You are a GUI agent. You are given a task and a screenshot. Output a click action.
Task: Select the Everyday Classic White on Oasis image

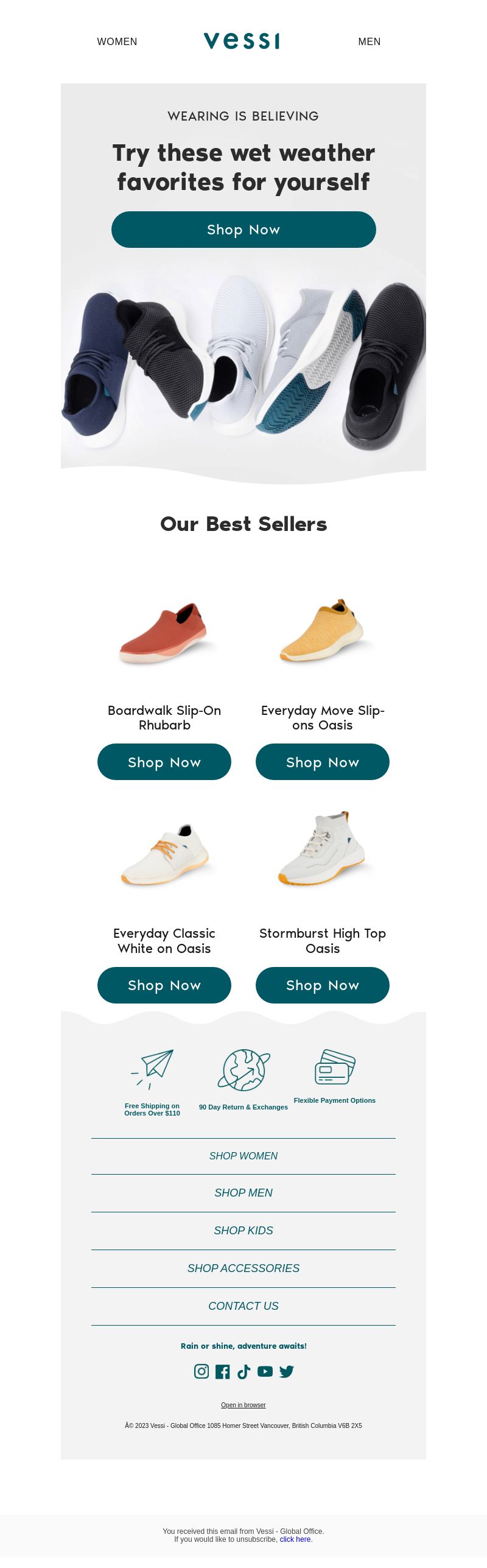point(164,854)
